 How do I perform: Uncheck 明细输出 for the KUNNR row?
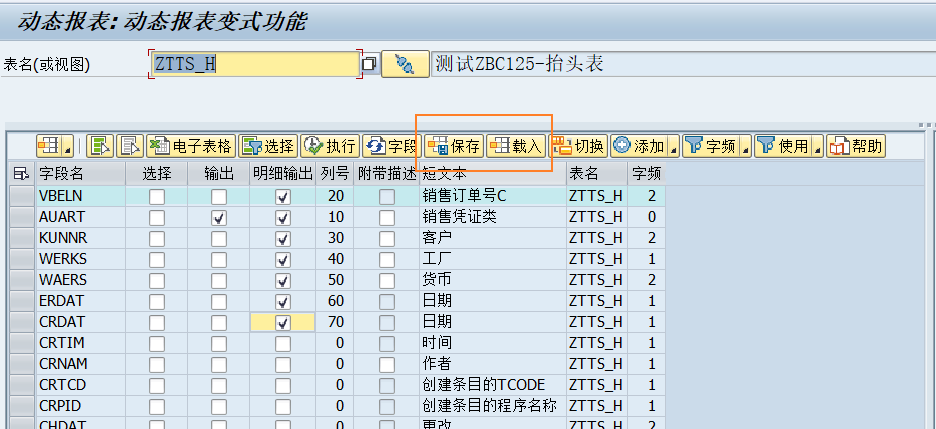(283, 239)
